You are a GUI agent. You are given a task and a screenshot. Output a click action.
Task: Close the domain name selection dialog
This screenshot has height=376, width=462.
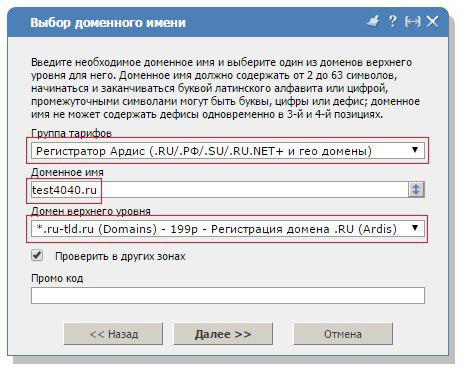point(433,22)
